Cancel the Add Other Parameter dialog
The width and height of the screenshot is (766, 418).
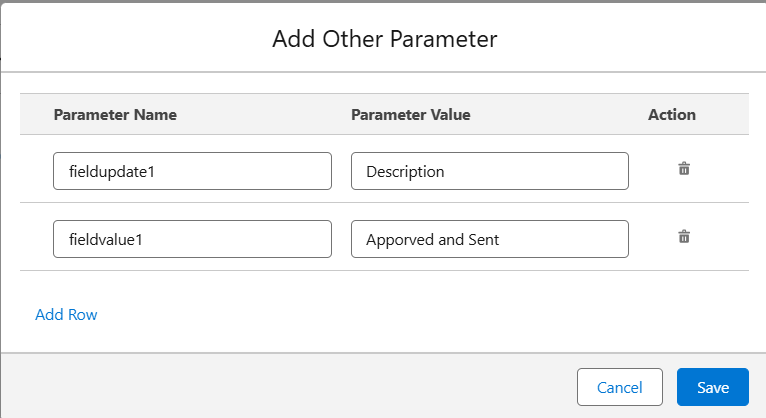coord(619,387)
